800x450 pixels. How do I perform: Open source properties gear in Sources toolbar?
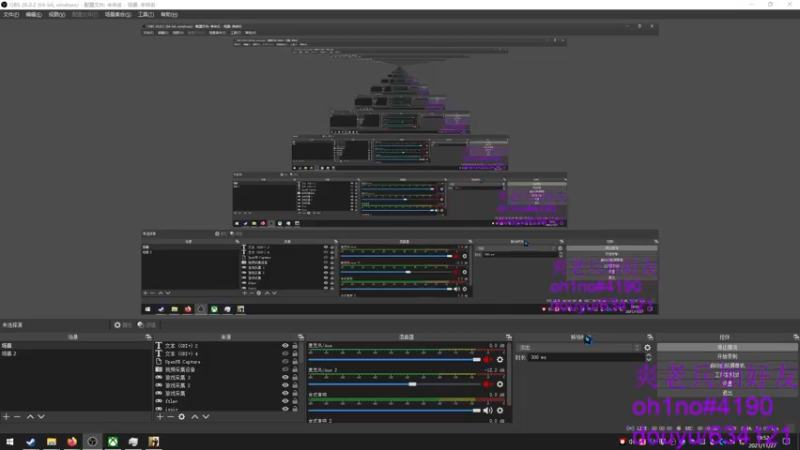pos(182,417)
